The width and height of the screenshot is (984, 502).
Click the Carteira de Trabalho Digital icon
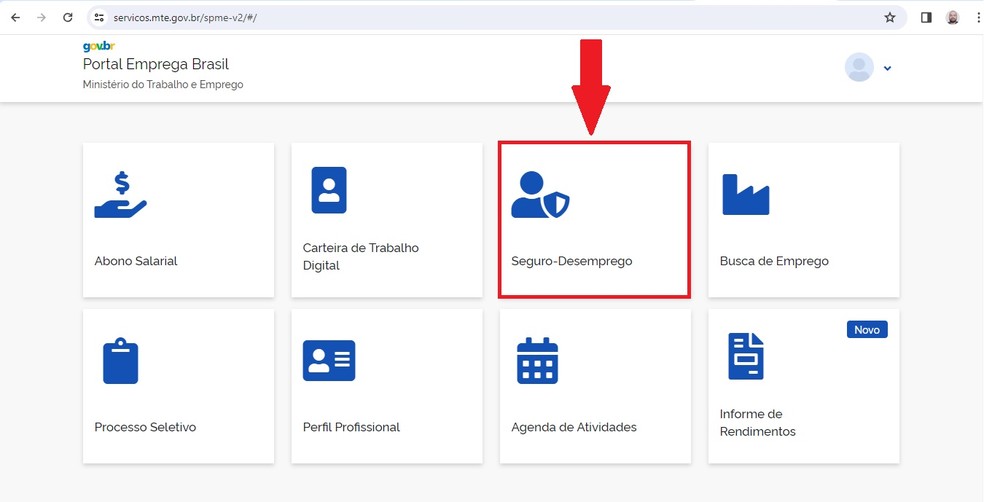click(329, 190)
